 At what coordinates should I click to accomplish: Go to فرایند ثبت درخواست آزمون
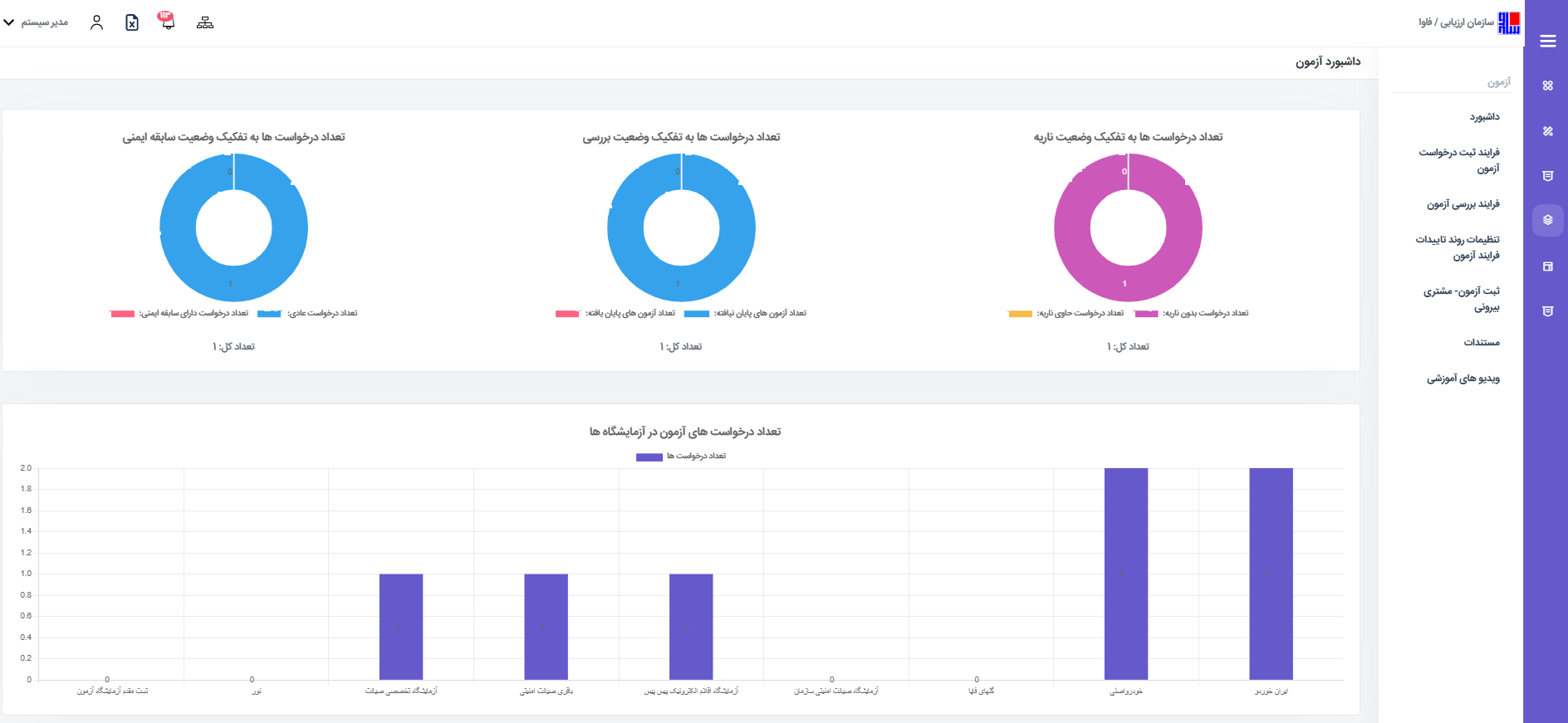click(x=1459, y=160)
